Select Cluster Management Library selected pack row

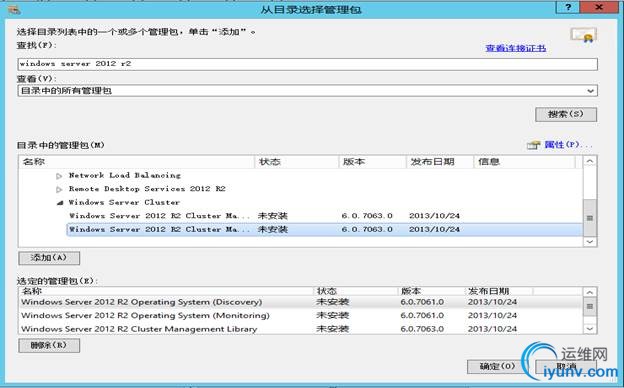301,329
